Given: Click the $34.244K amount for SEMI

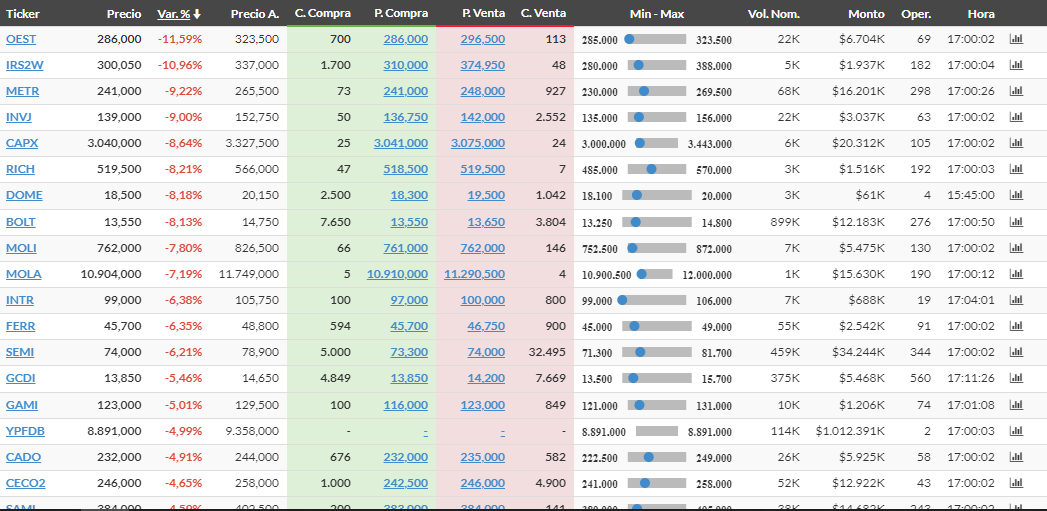Looking at the screenshot, I should click(x=858, y=353).
